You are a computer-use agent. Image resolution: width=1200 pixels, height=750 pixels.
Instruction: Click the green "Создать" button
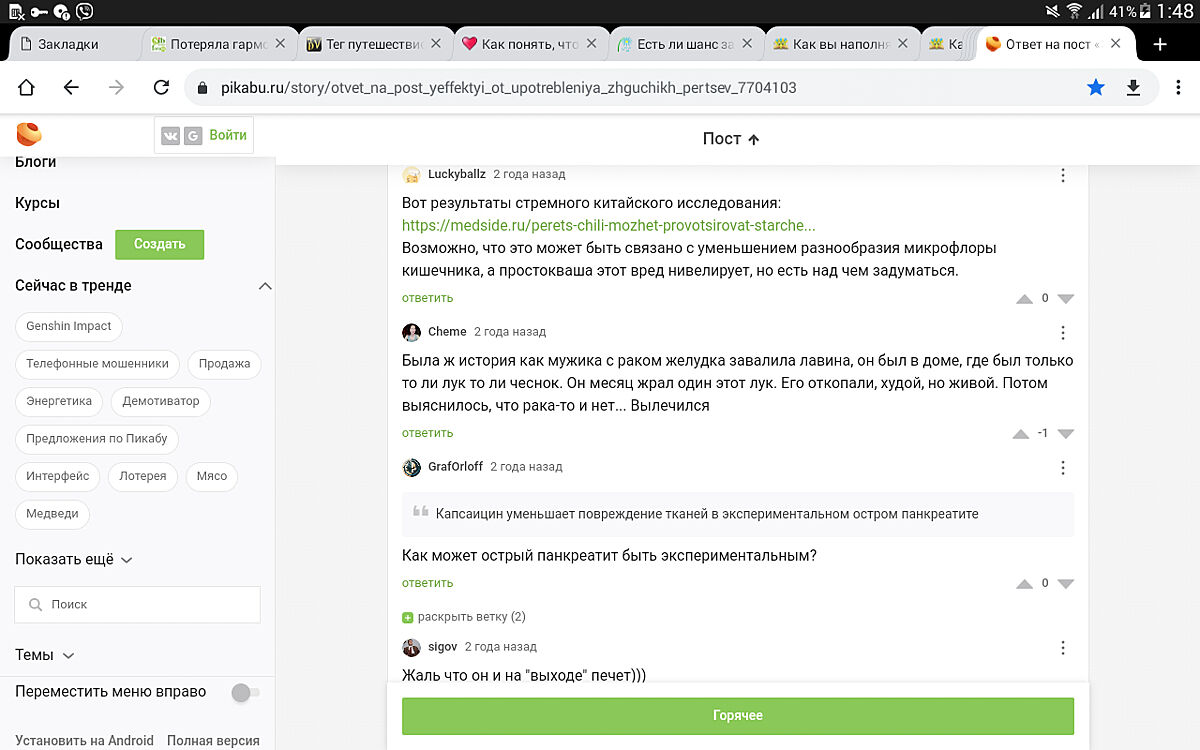point(159,245)
